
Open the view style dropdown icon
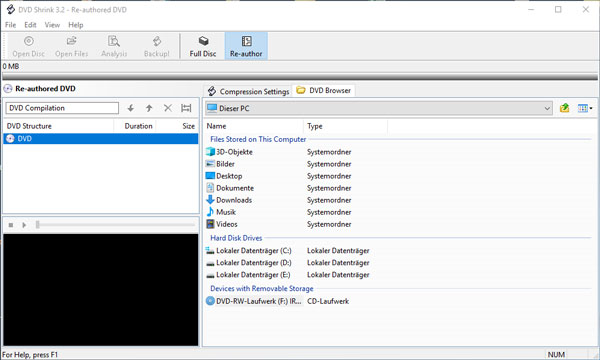click(x=585, y=108)
